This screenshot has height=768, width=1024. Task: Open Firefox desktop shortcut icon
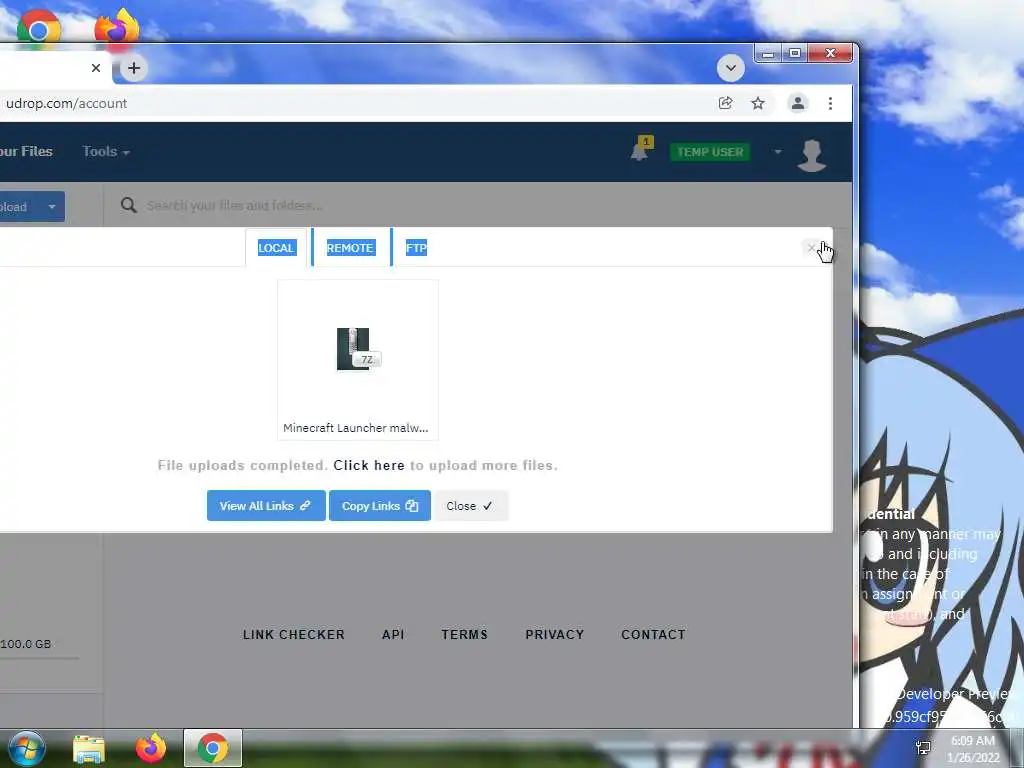click(x=117, y=27)
